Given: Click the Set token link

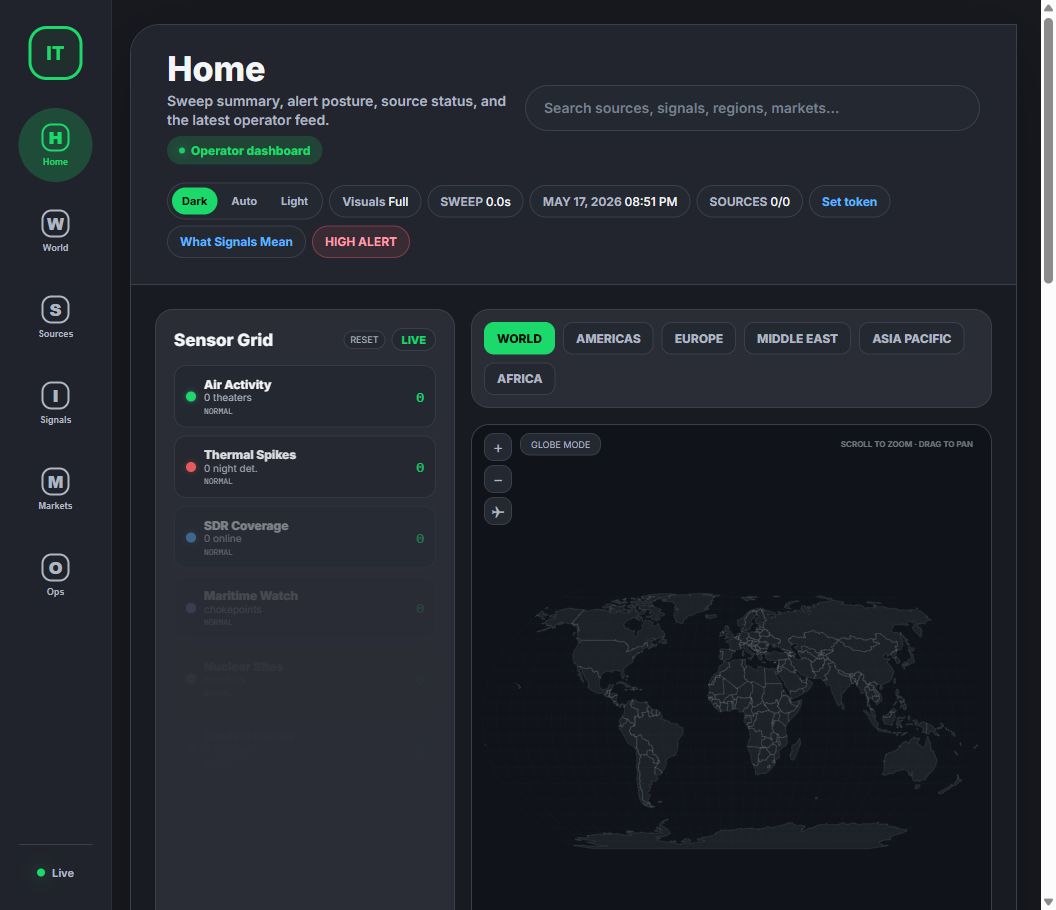Looking at the screenshot, I should pyautogui.click(x=849, y=201).
